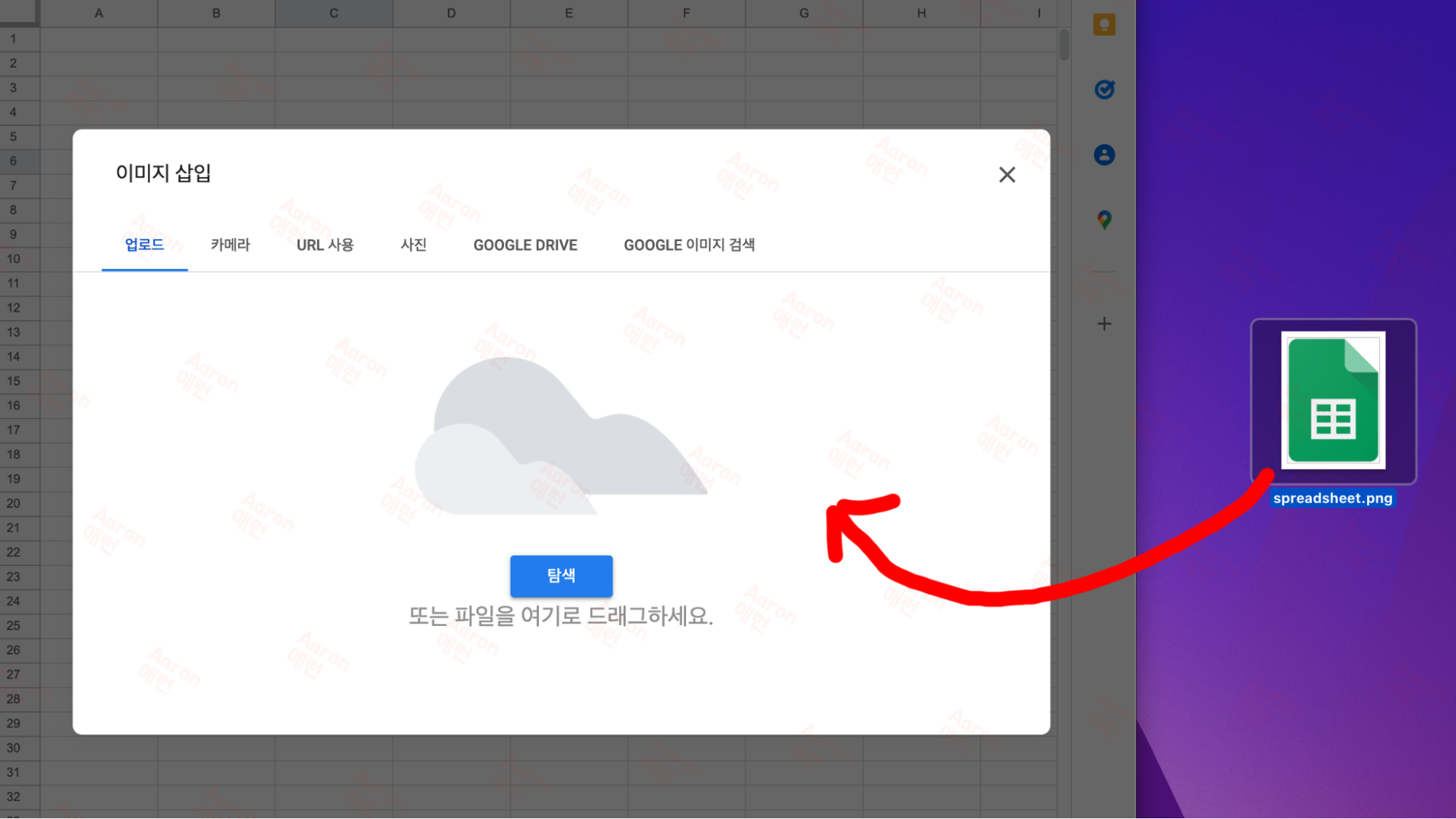Open Contacts side panel icon
The image size is (1456, 819).
1104,154
